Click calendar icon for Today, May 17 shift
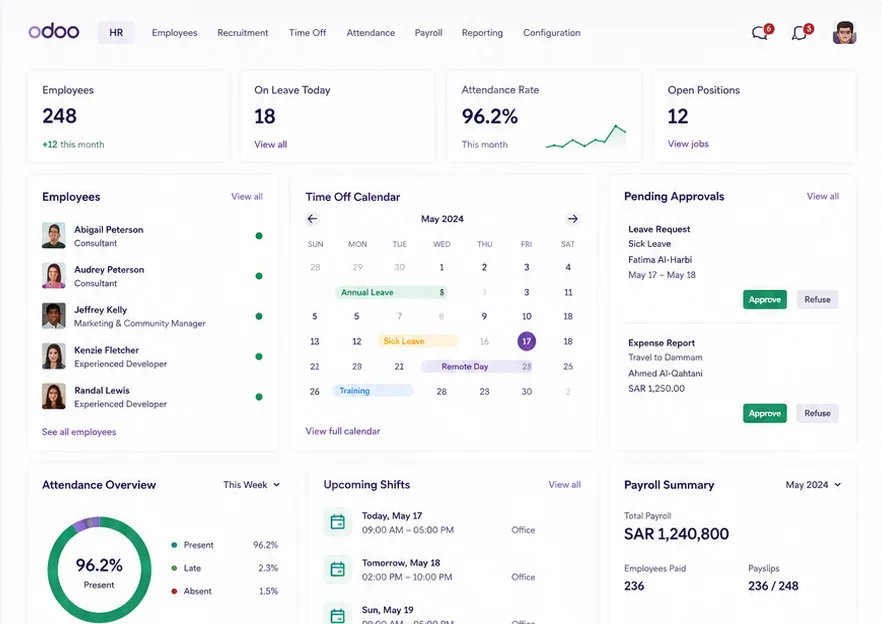The width and height of the screenshot is (882, 624). (x=338, y=522)
